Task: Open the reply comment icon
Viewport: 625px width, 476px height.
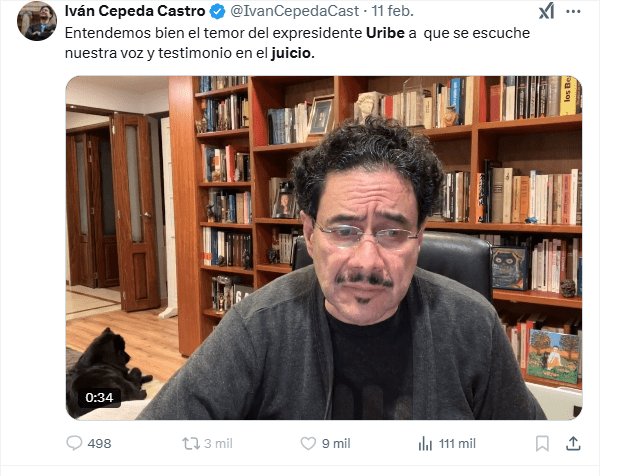Action: click(74, 443)
